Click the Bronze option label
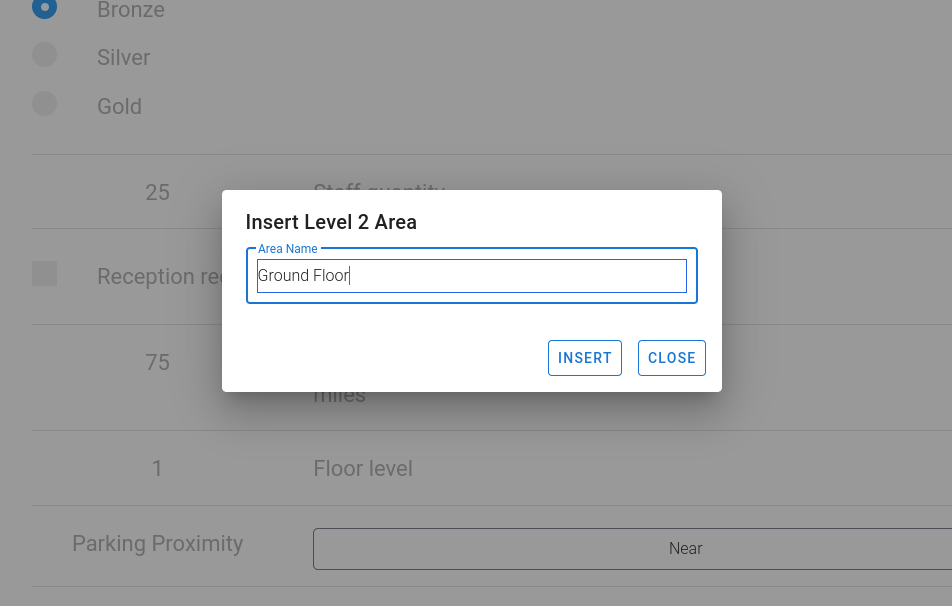 point(131,10)
